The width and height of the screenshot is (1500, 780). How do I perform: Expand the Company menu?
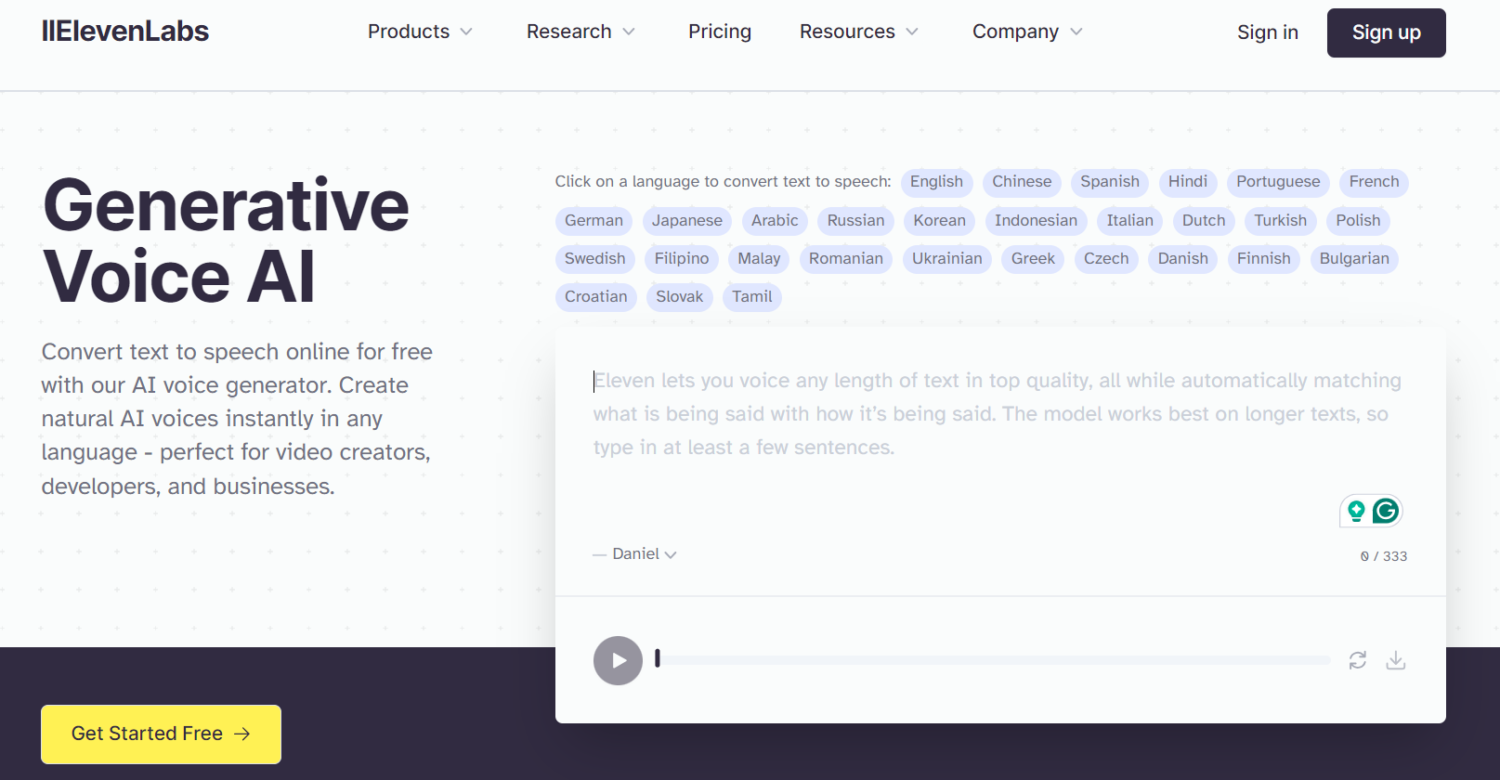pos(1027,32)
